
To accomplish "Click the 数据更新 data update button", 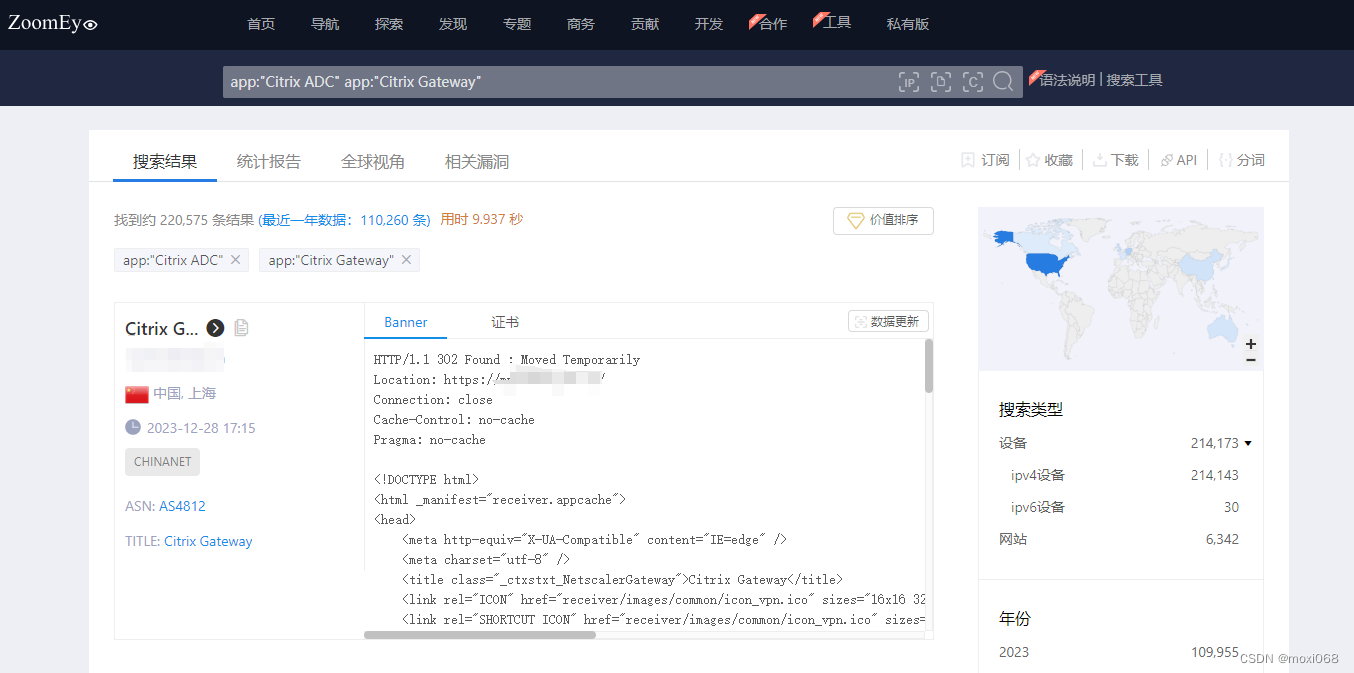I will pyautogui.click(x=889, y=321).
